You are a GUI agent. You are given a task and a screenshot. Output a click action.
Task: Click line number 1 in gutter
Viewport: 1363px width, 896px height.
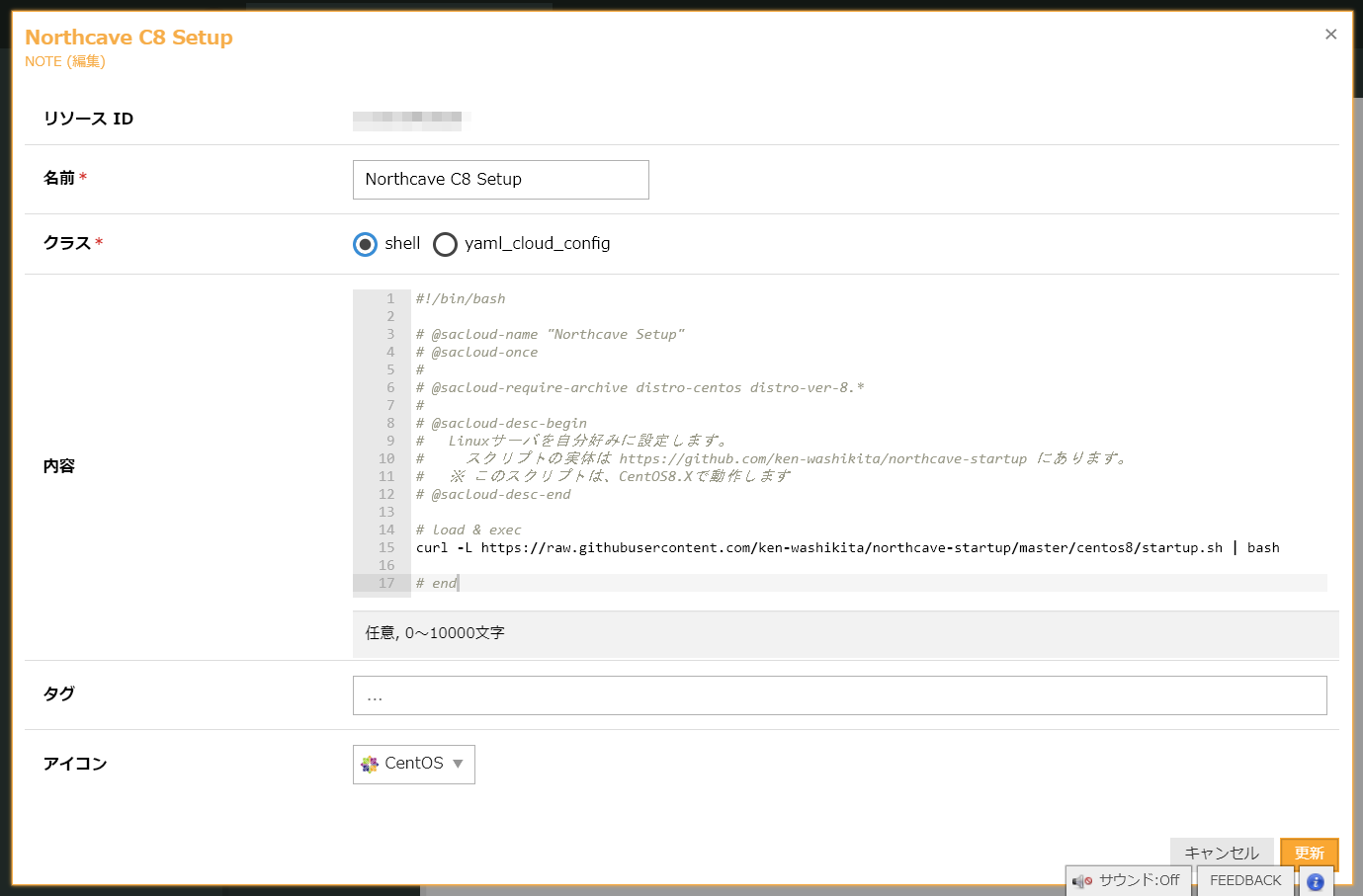[390, 298]
